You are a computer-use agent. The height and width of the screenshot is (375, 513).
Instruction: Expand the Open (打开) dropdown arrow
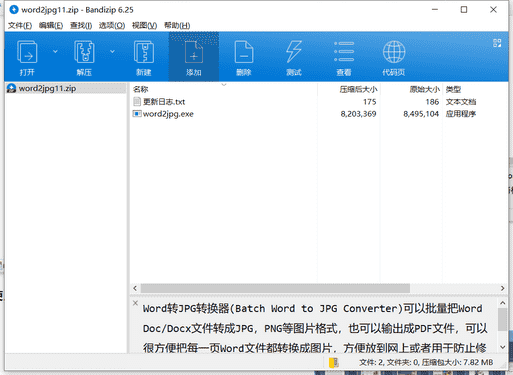55,52
